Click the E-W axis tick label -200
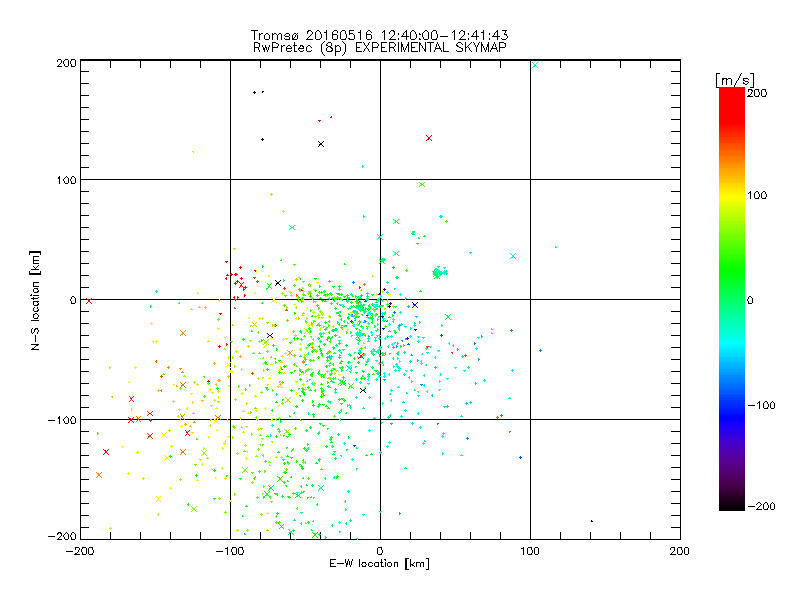 tap(80, 551)
